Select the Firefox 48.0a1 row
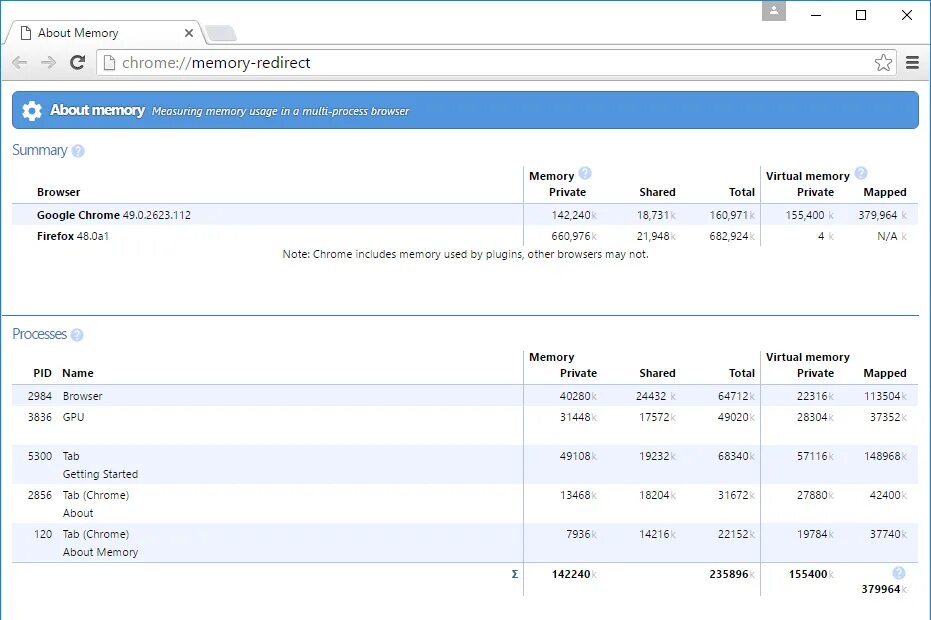Viewport: 931px width, 620px height. pyautogui.click(x=465, y=236)
